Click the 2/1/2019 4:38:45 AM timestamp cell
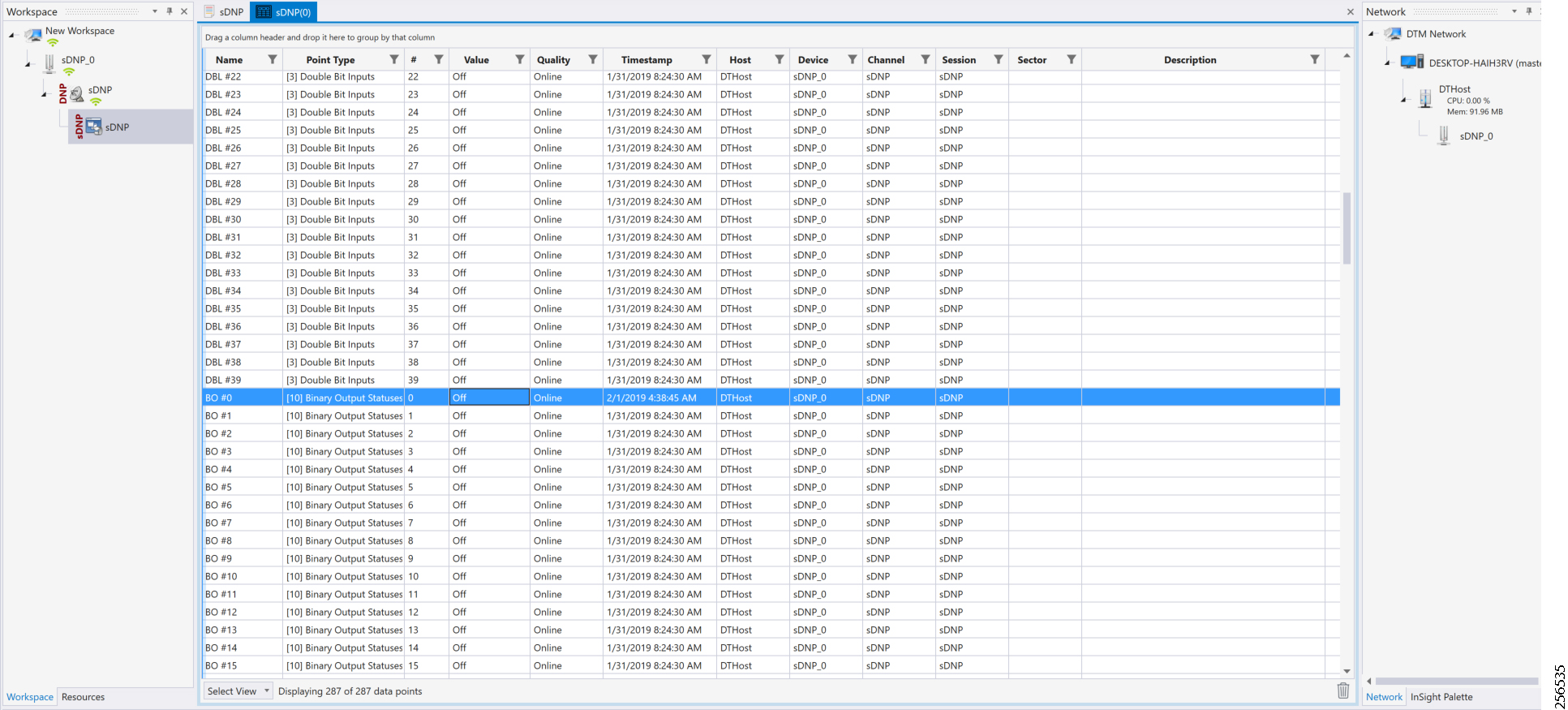Viewport: 1568px width, 710px height. 659,398
